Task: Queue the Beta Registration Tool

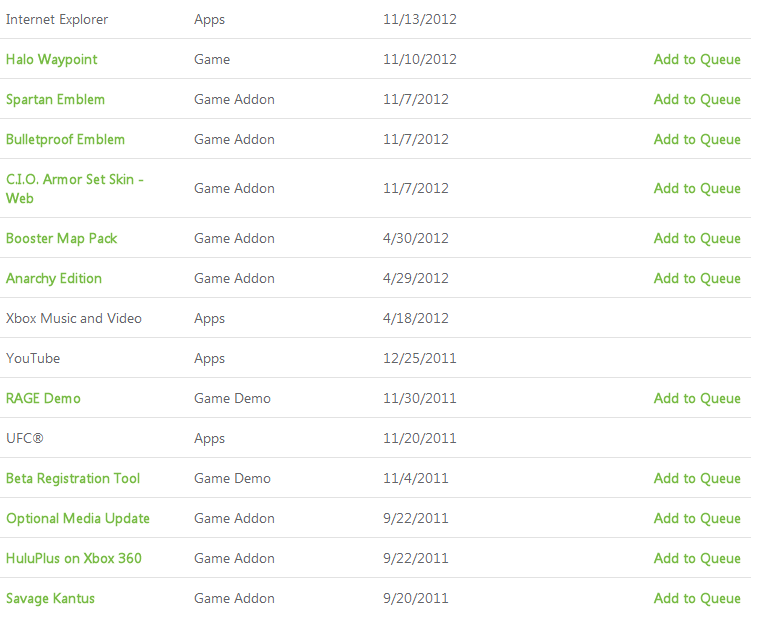Action: [697, 478]
